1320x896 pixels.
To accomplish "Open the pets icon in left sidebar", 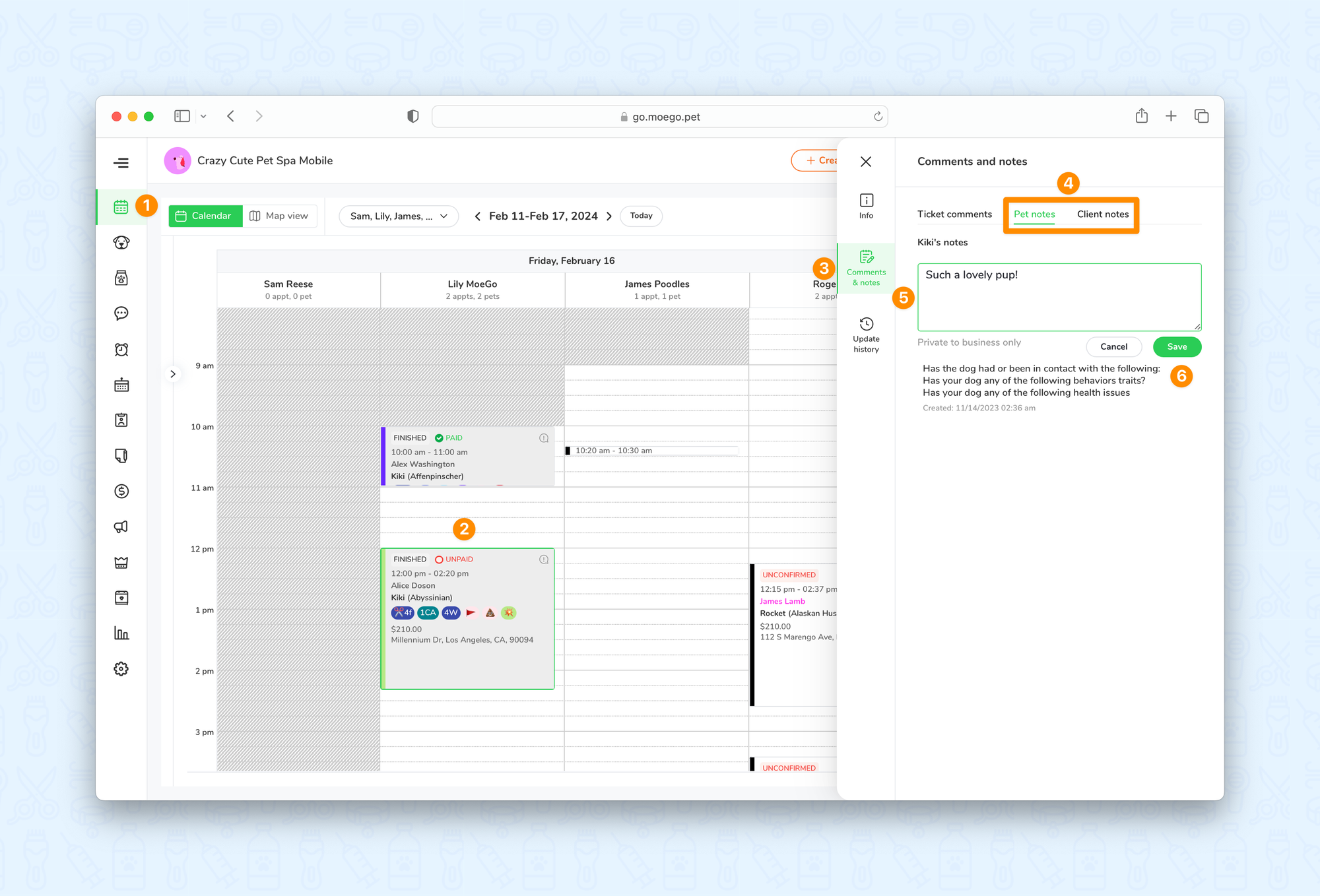I will [x=121, y=243].
